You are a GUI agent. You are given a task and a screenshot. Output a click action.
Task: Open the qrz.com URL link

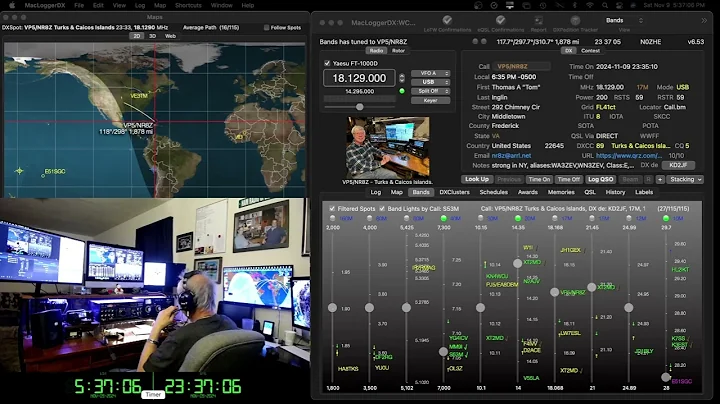pyautogui.click(x=629, y=156)
